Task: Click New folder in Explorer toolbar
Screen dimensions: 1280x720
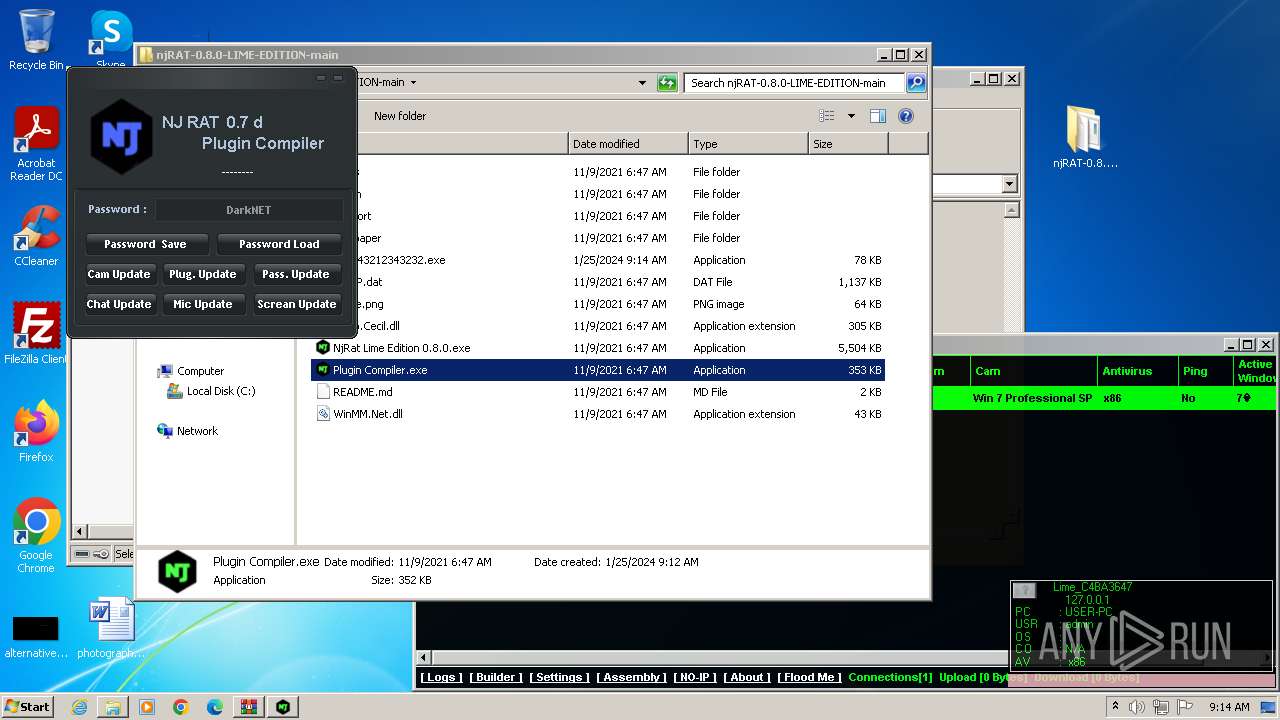Action: tap(400, 116)
